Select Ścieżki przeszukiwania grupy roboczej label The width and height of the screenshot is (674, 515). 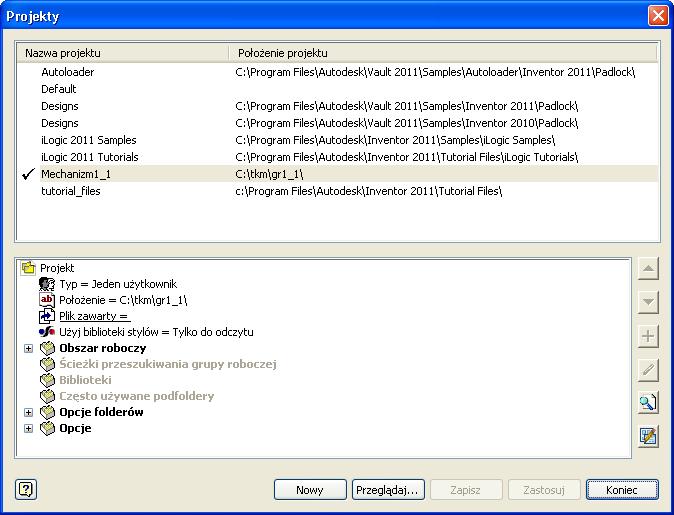pyautogui.click(x=168, y=364)
